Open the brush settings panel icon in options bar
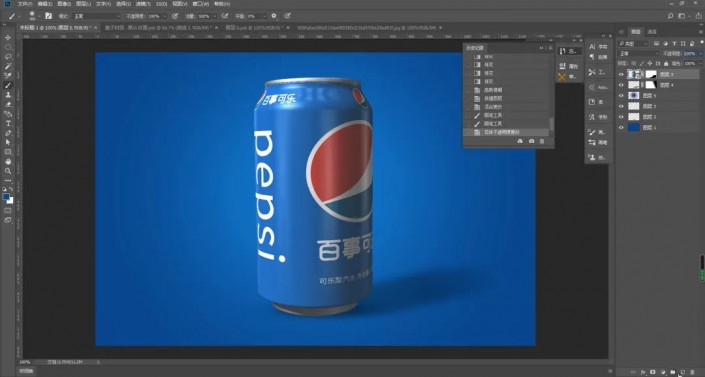The height and width of the screenshot is (377, 705). 49,16
